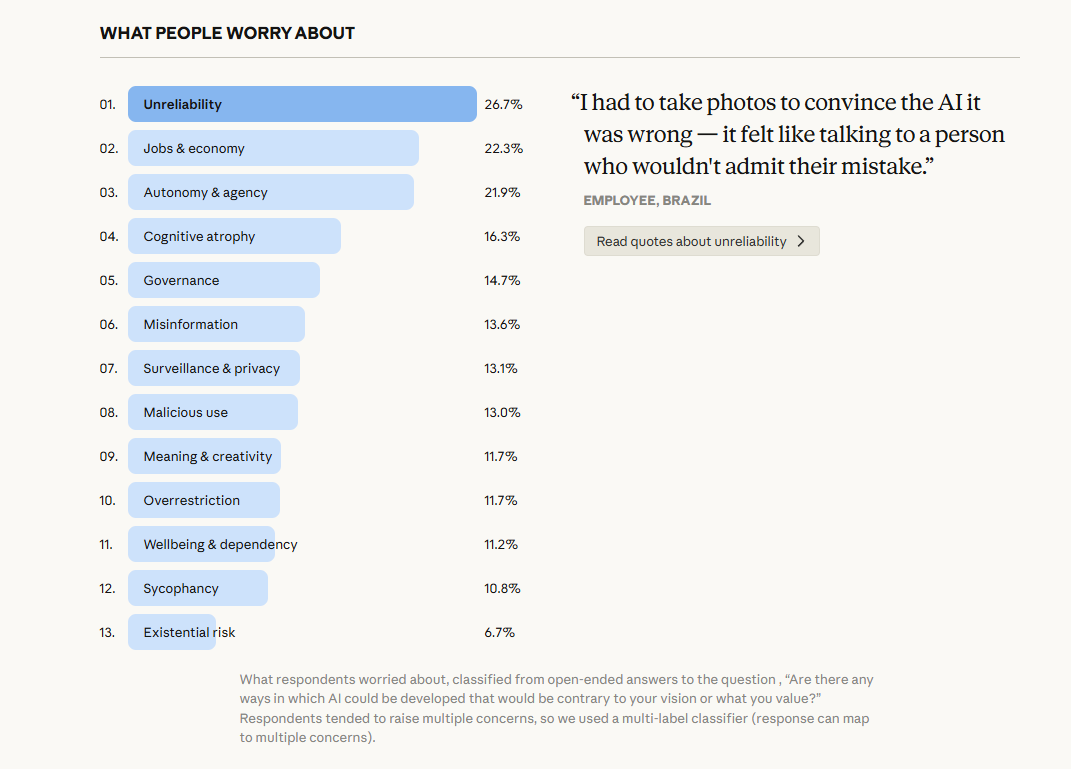Viewport: 1071px width, 769px height.
Task: Click chevron arrow in quotes button
Action: pyautogui.click(x=801, y=241)
